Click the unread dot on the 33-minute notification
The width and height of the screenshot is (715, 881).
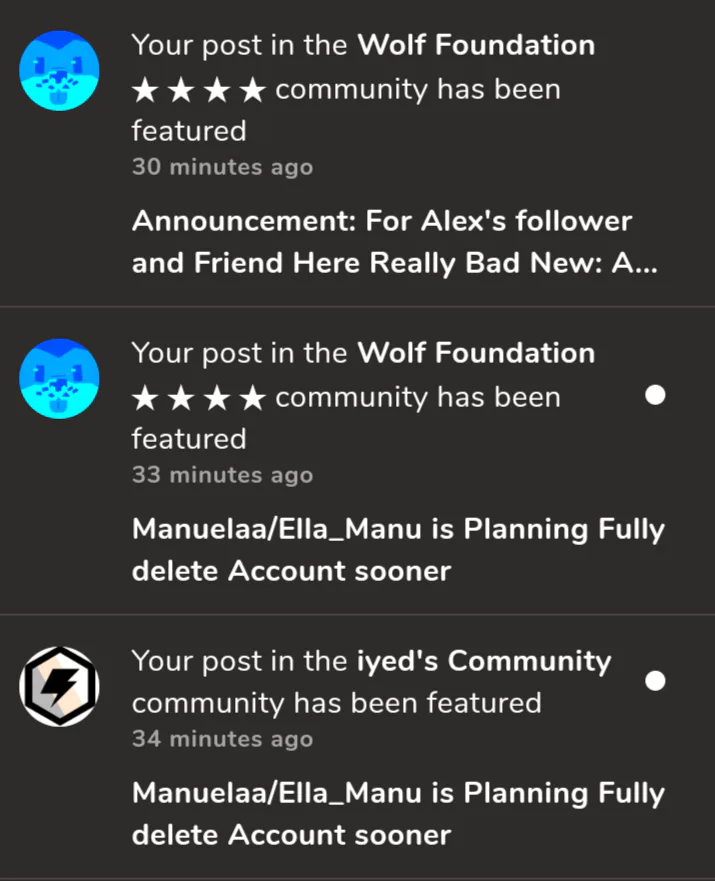point(655,396)
